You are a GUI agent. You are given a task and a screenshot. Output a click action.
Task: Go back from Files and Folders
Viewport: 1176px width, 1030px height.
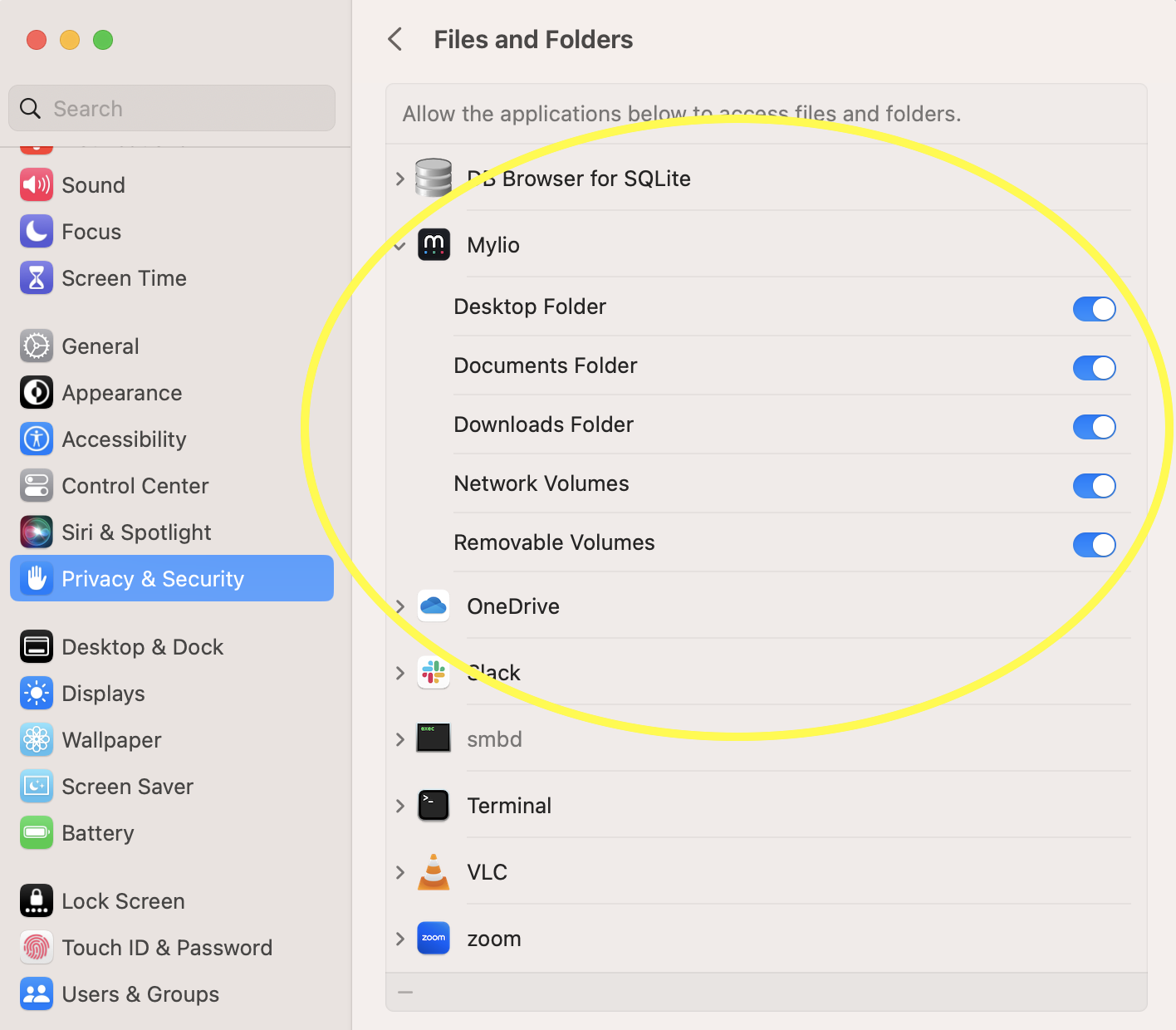395,39
